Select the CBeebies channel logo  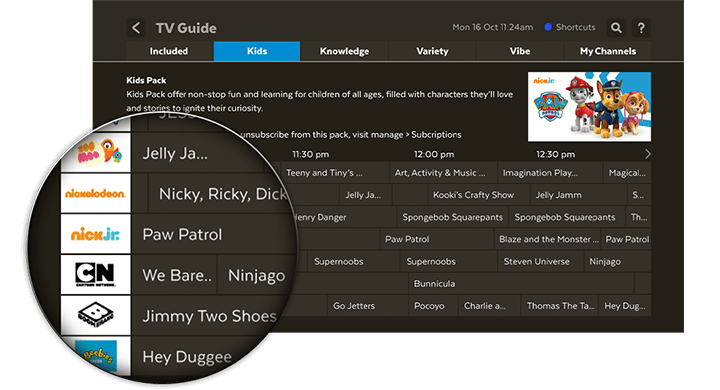(x=96, y=355)
